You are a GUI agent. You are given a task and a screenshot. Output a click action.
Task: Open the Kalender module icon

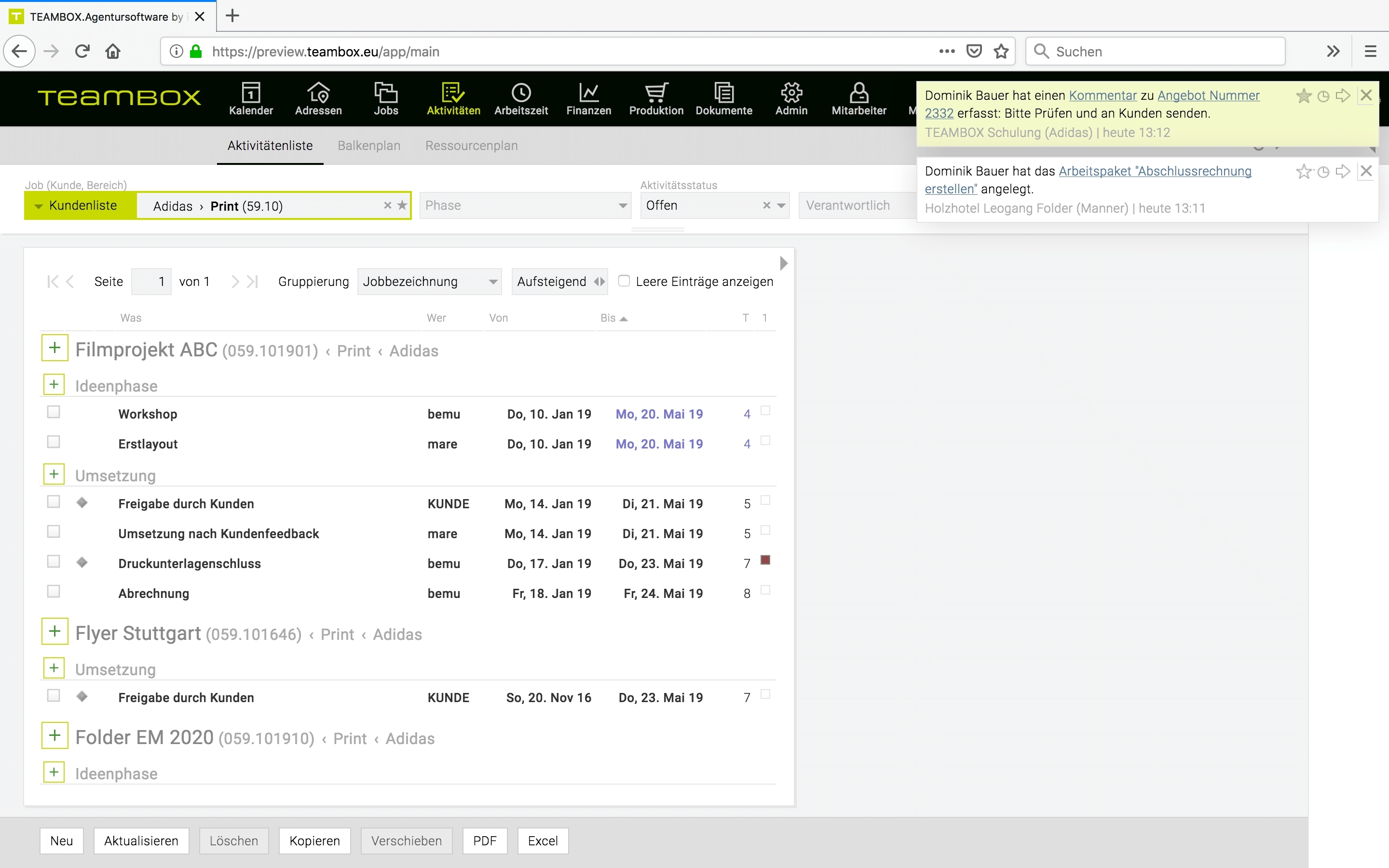tap(251, 93)
